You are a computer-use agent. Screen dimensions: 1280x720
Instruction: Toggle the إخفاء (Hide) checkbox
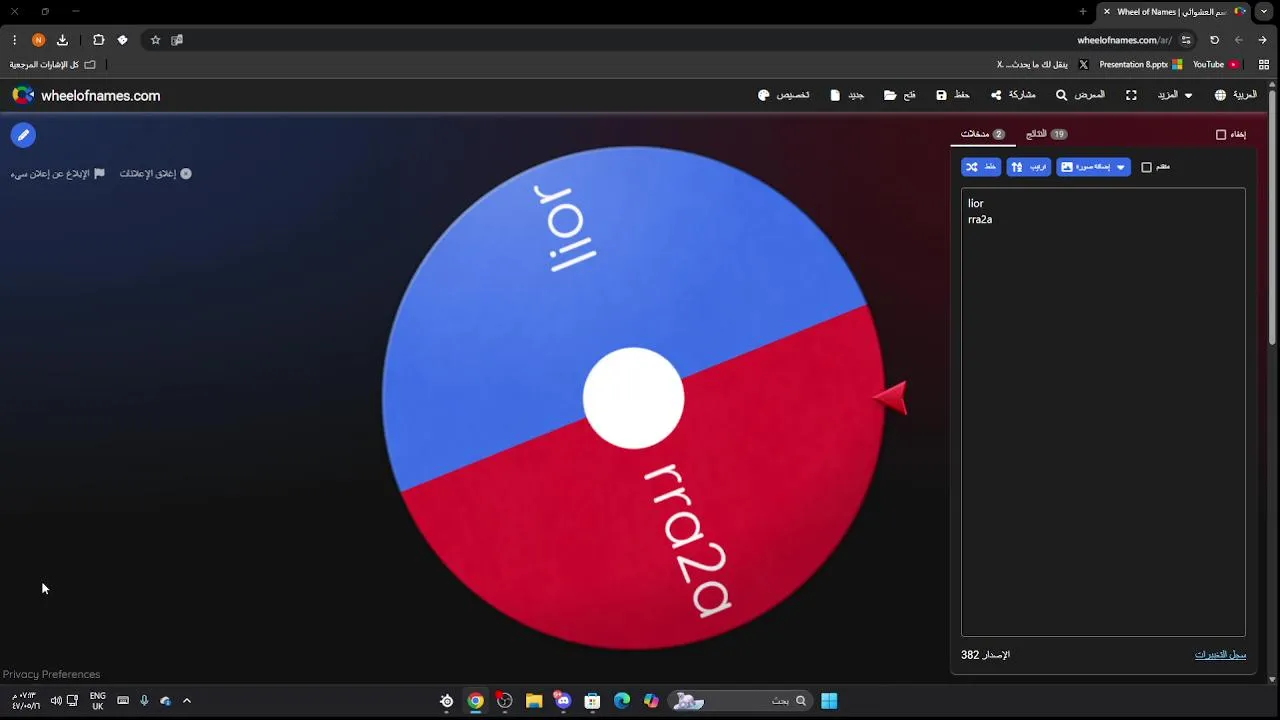(1221, 135)
